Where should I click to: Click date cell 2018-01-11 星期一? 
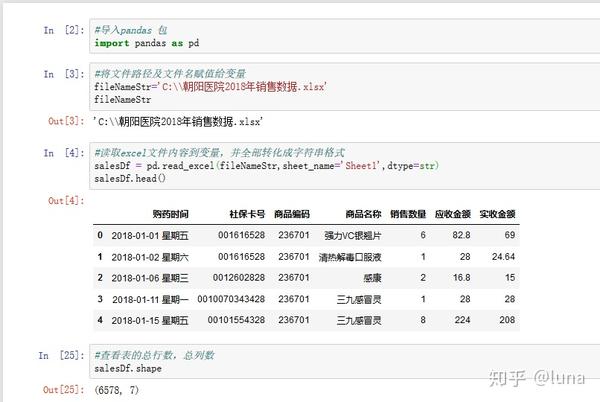(150, 299)
